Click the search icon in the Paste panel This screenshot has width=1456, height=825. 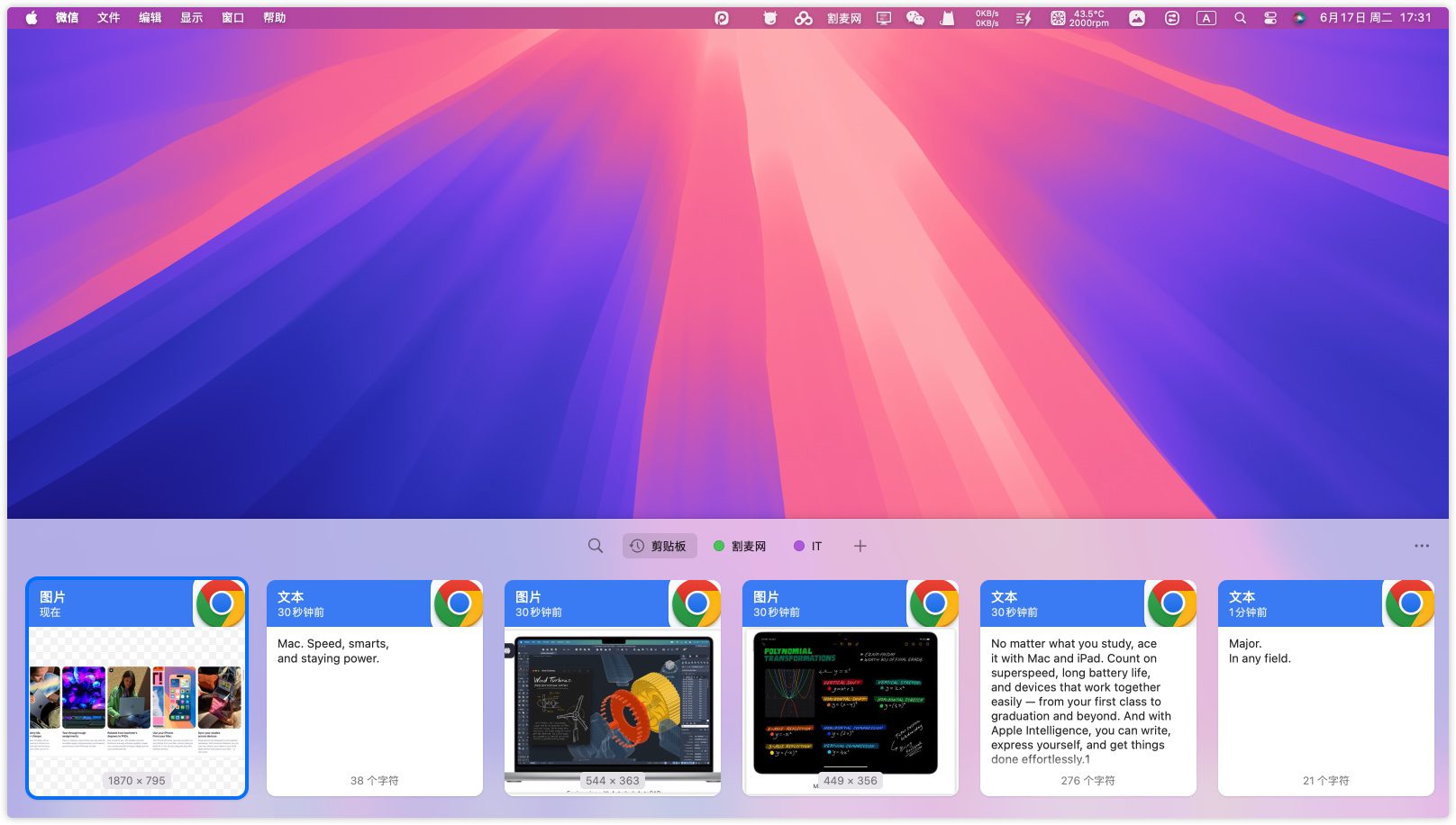(596, 546)
